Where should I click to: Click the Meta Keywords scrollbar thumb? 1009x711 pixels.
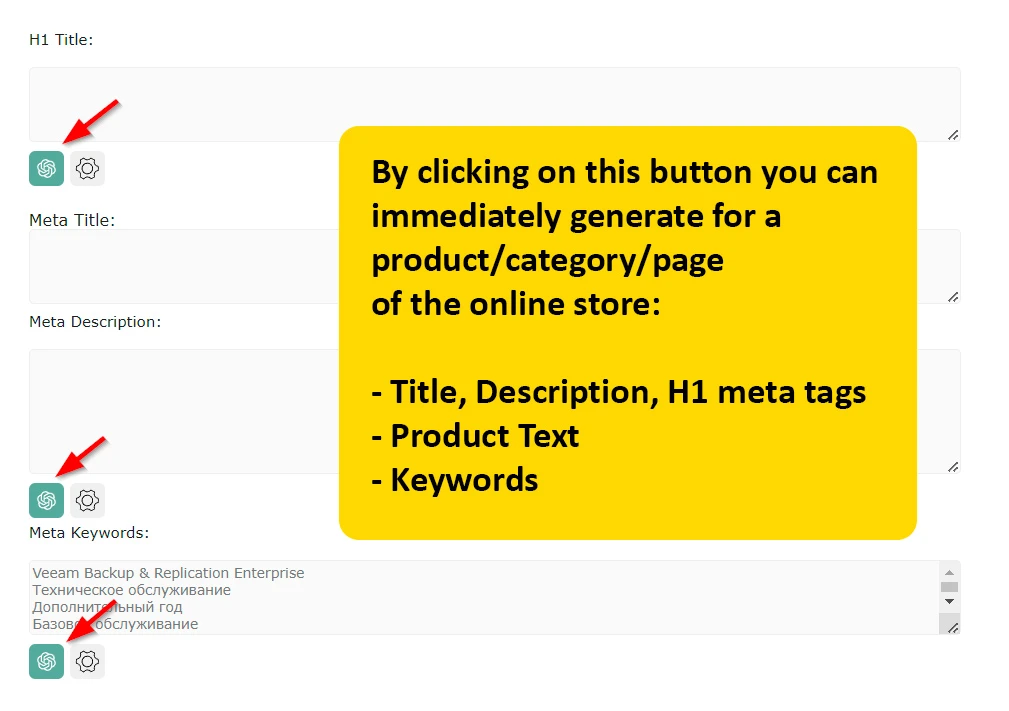point(950,587)
